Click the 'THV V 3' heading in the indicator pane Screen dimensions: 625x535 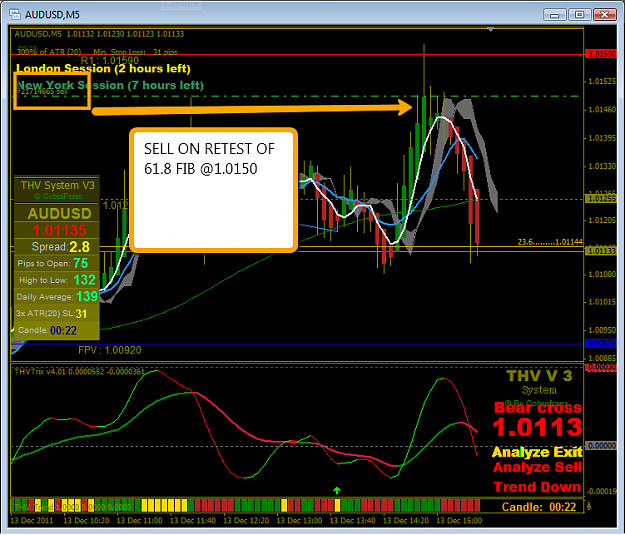[539, 376]
